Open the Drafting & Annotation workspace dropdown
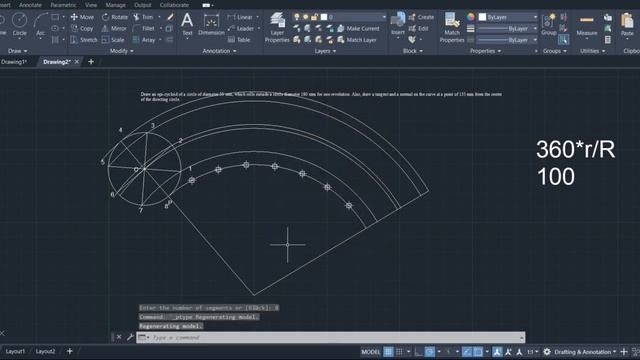Image resolution: width=640 pixels, height=360 pixels. 585,352
